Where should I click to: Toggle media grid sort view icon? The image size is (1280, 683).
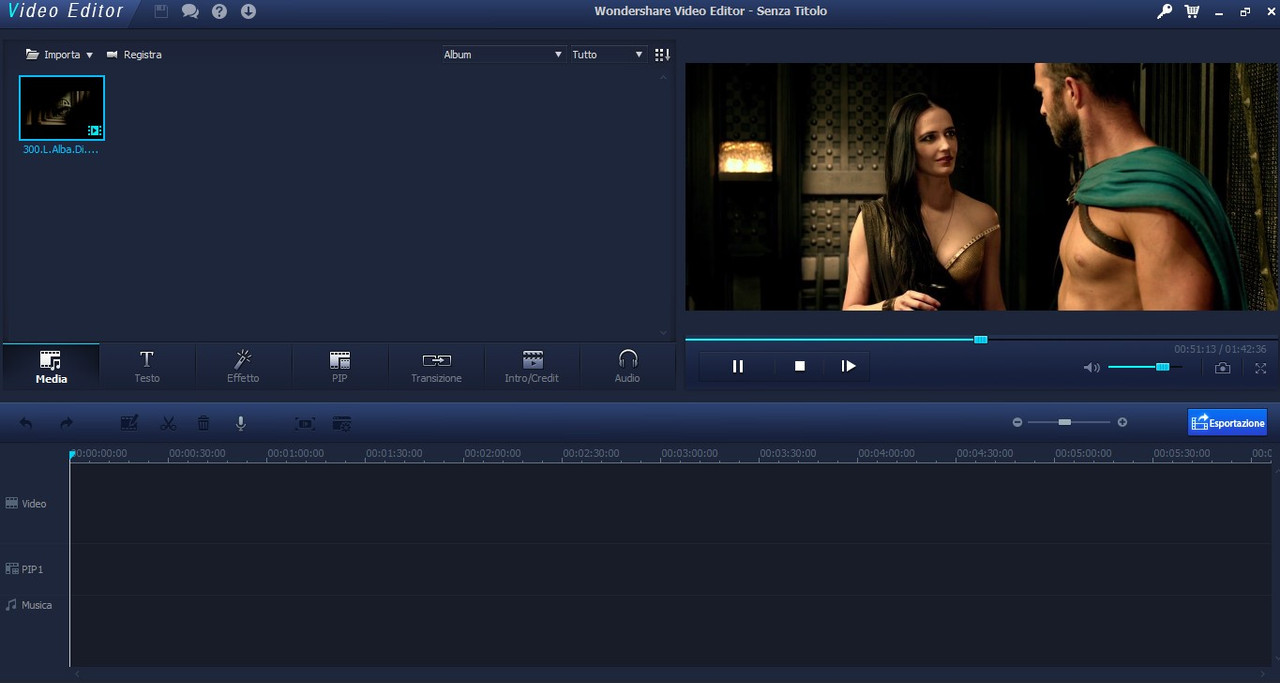tap(662, 54)
